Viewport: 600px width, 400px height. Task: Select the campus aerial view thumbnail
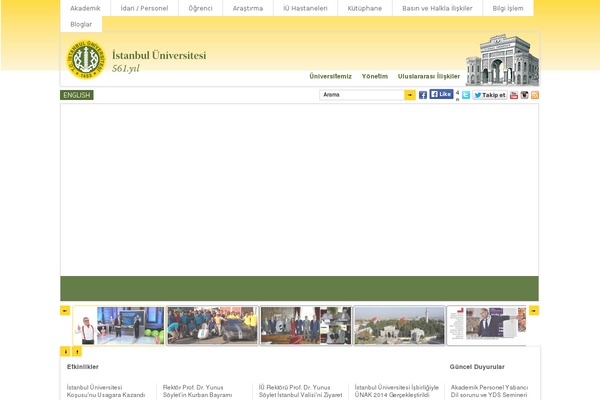pyautogui.click(x=399, y=325)
